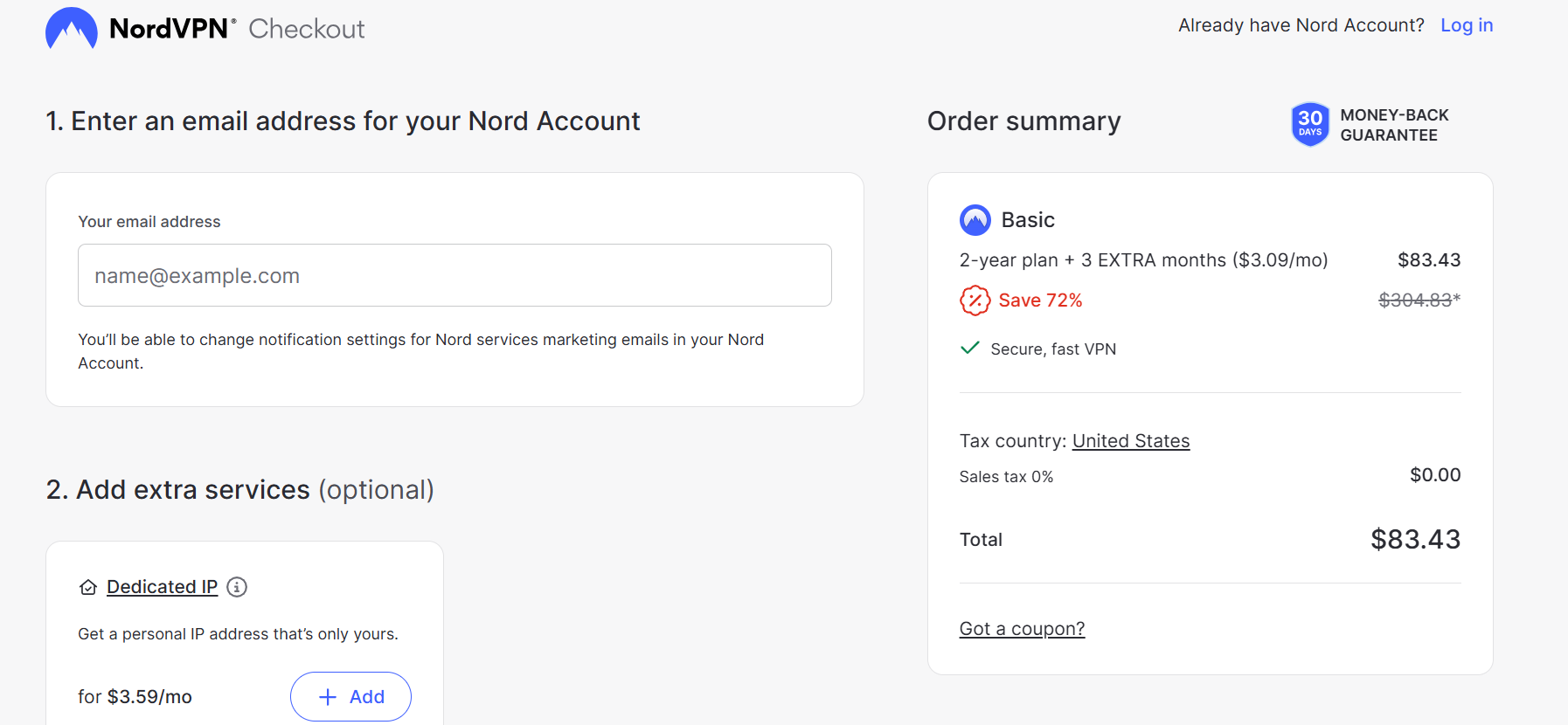Click the 2-year plan description line
Image resolution: width=1568 pixels, height=725 pixels.
[x=1143, y=260]
